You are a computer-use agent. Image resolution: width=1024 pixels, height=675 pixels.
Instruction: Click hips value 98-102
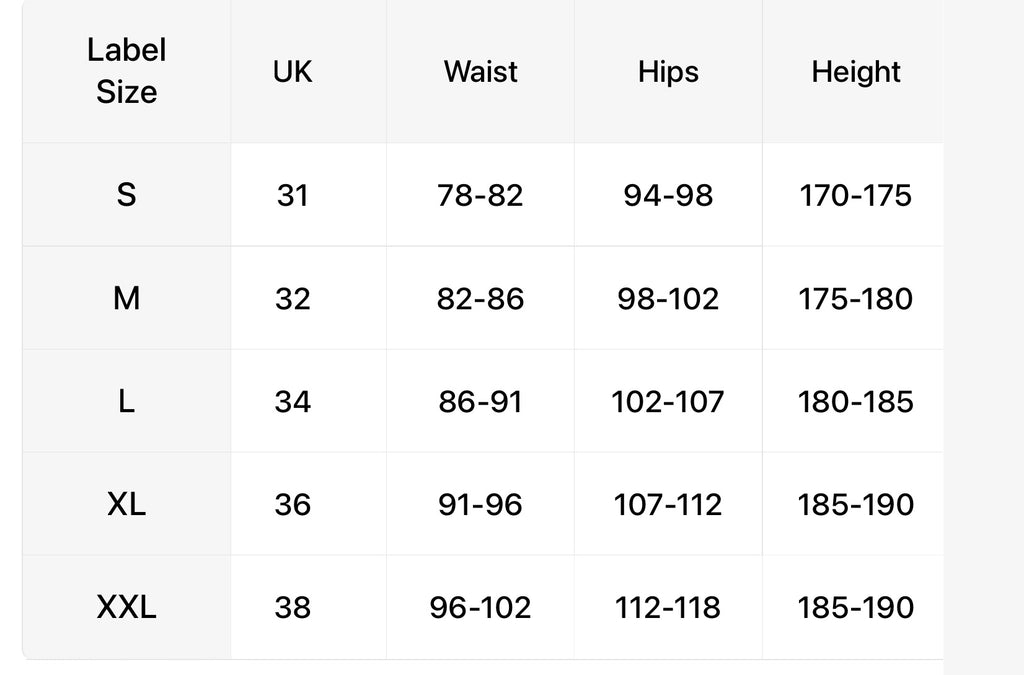(668, 298)
